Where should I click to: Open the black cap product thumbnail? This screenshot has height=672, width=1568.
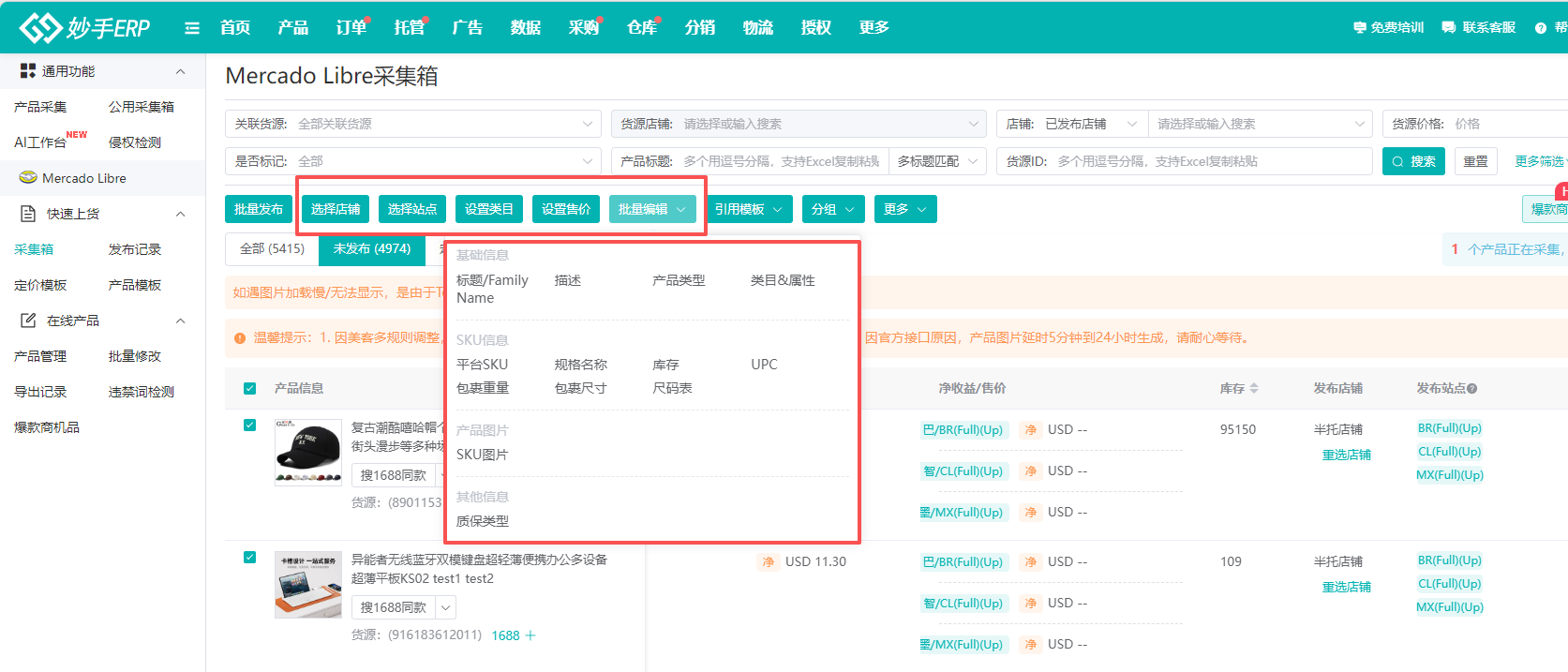308,453
